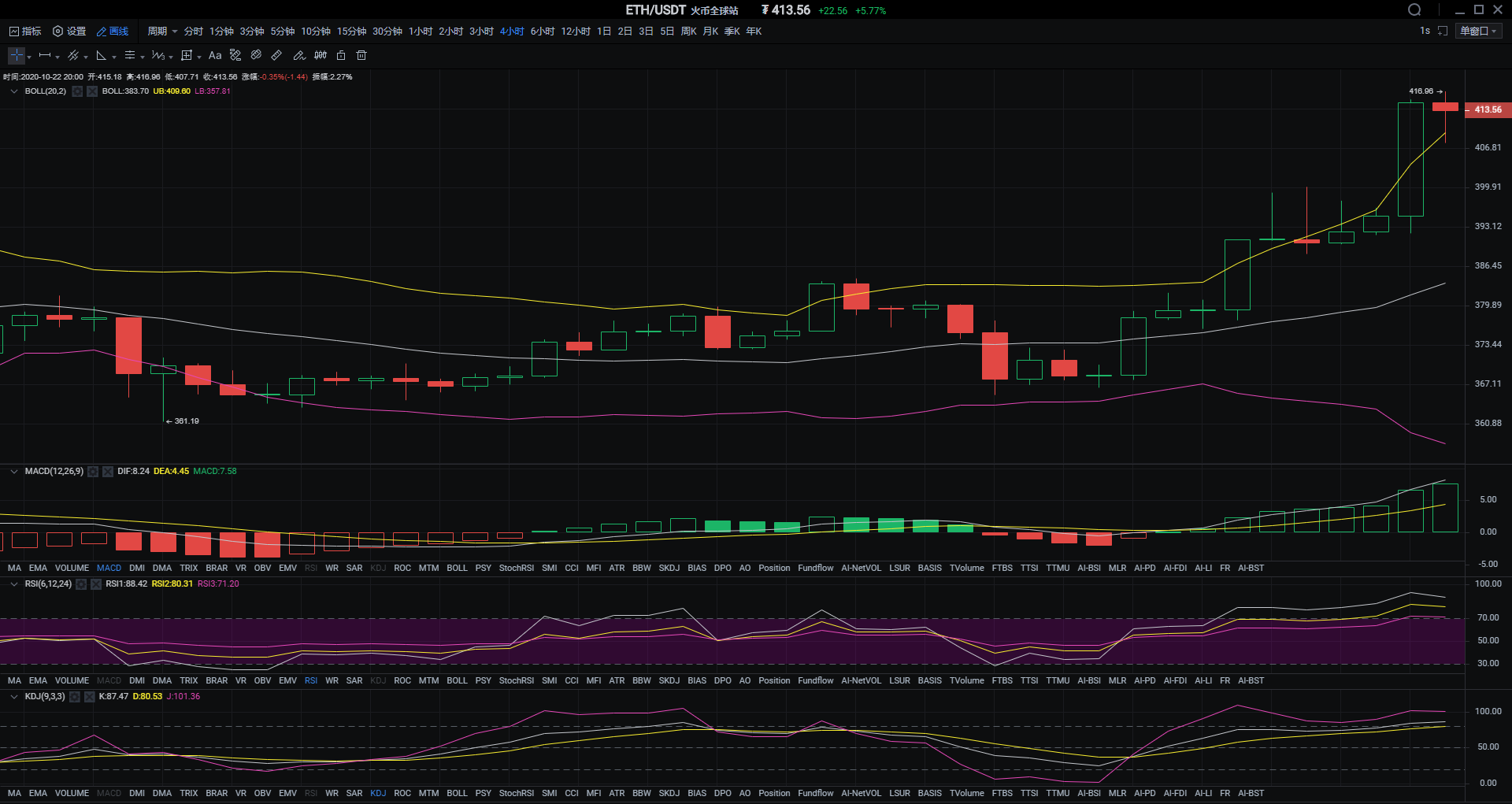
Task: Select AI-NetVOL in row under KDJ chart
Action: coord(862,793)
